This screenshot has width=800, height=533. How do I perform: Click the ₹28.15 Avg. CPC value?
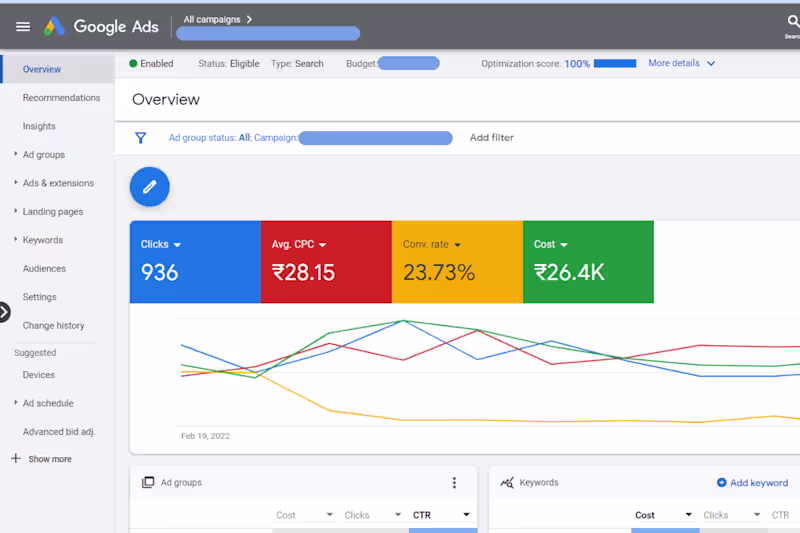pyautogui.click(x=303, y=272)
